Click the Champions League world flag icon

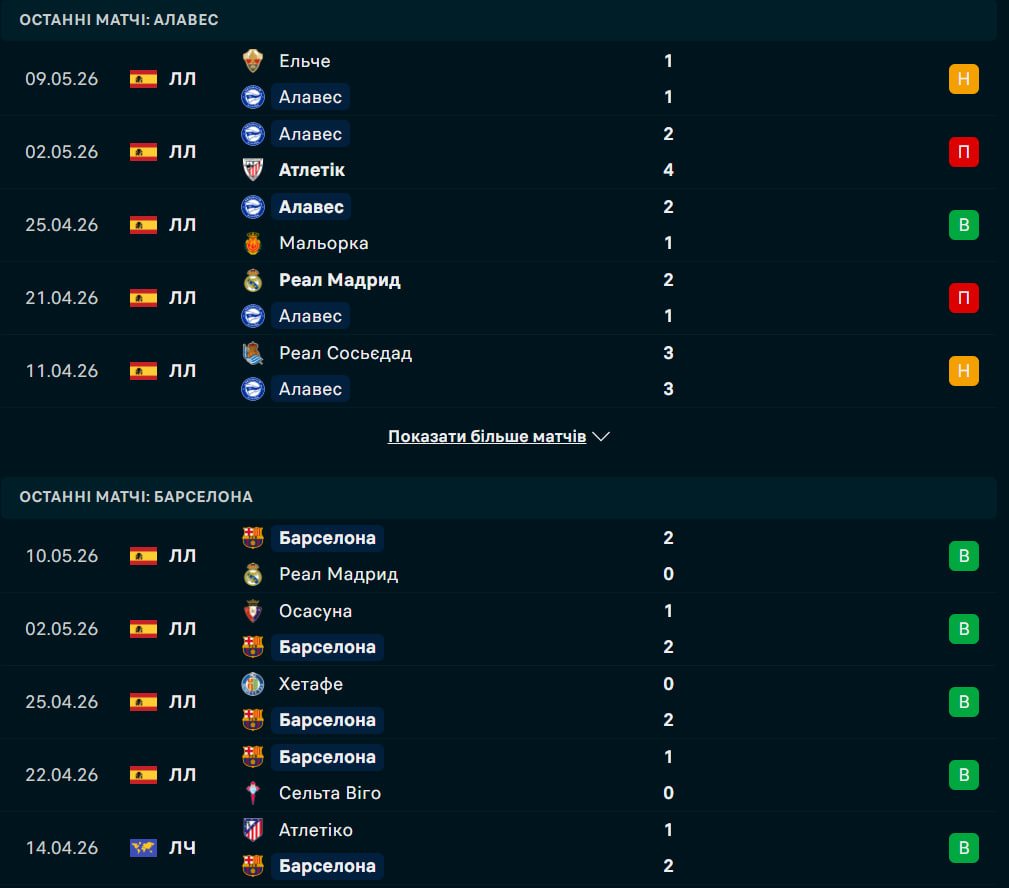click(x=143, y=847)
